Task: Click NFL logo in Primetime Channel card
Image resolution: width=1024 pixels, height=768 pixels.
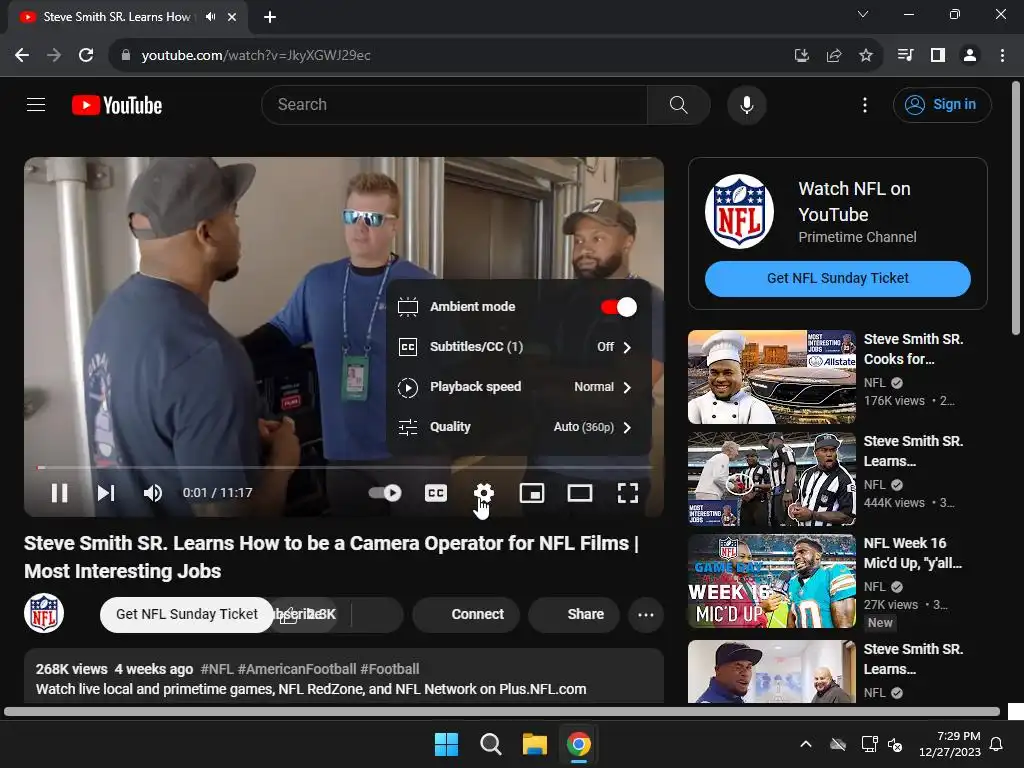Action: point(739,211)
